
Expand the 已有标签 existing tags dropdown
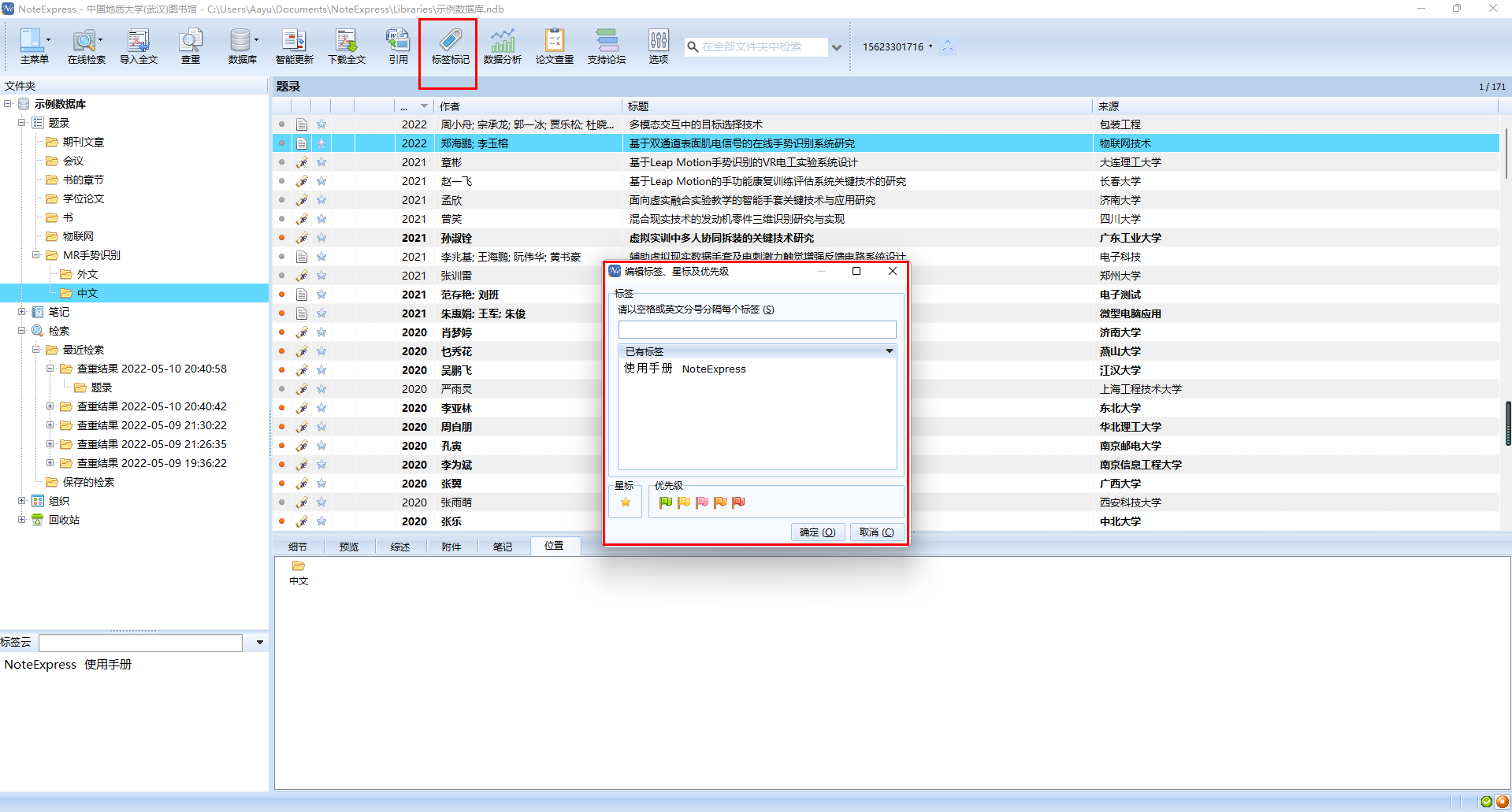pyautogui.click(x=889, y=351)
